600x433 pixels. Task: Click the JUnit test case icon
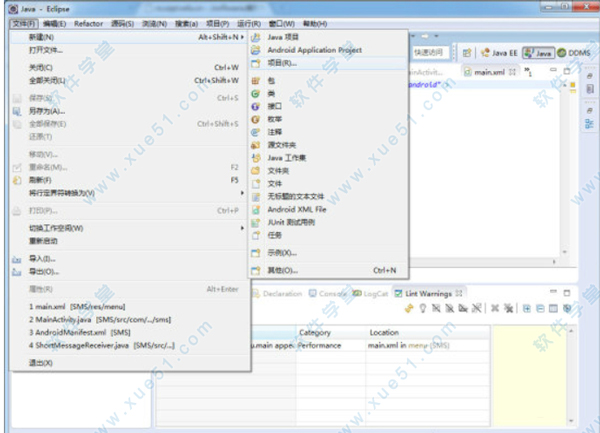point(256,223)
